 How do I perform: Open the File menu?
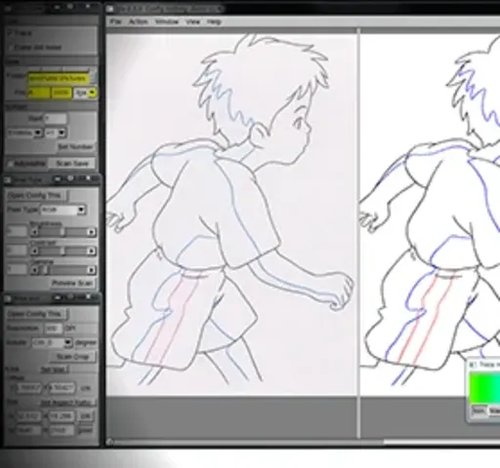[x=115, y=22]
